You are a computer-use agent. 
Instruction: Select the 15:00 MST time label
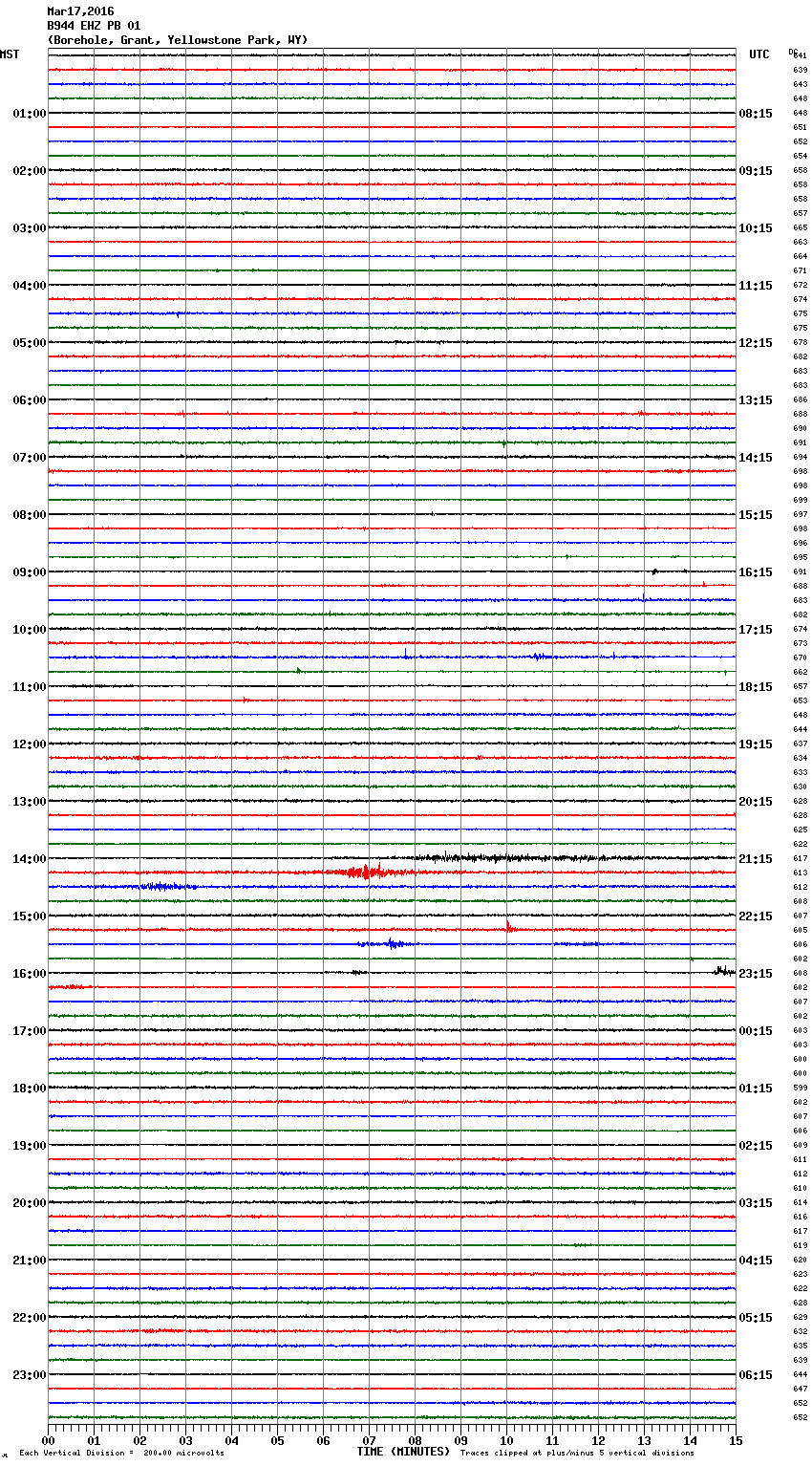[30, 916]
